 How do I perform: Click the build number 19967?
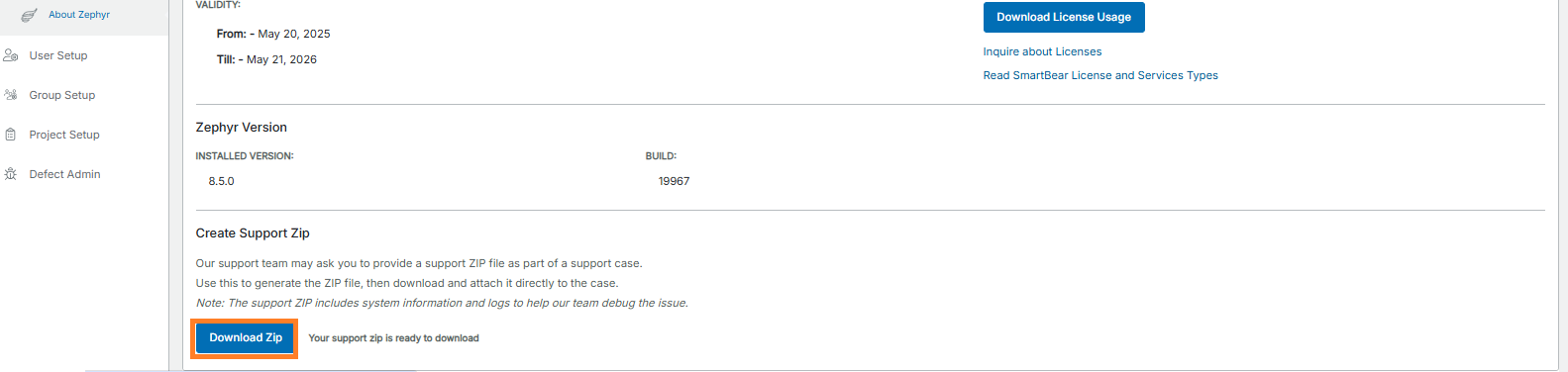[674, 181]
